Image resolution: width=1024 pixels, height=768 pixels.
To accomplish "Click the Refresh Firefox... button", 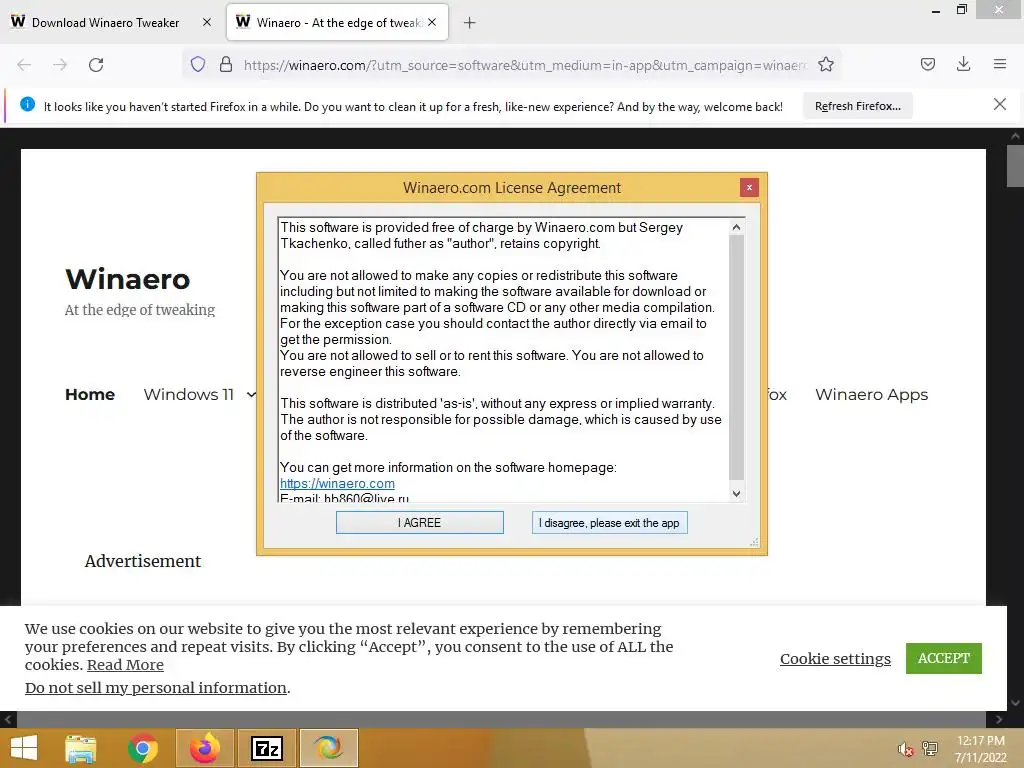I will click(x=857, y=106).
